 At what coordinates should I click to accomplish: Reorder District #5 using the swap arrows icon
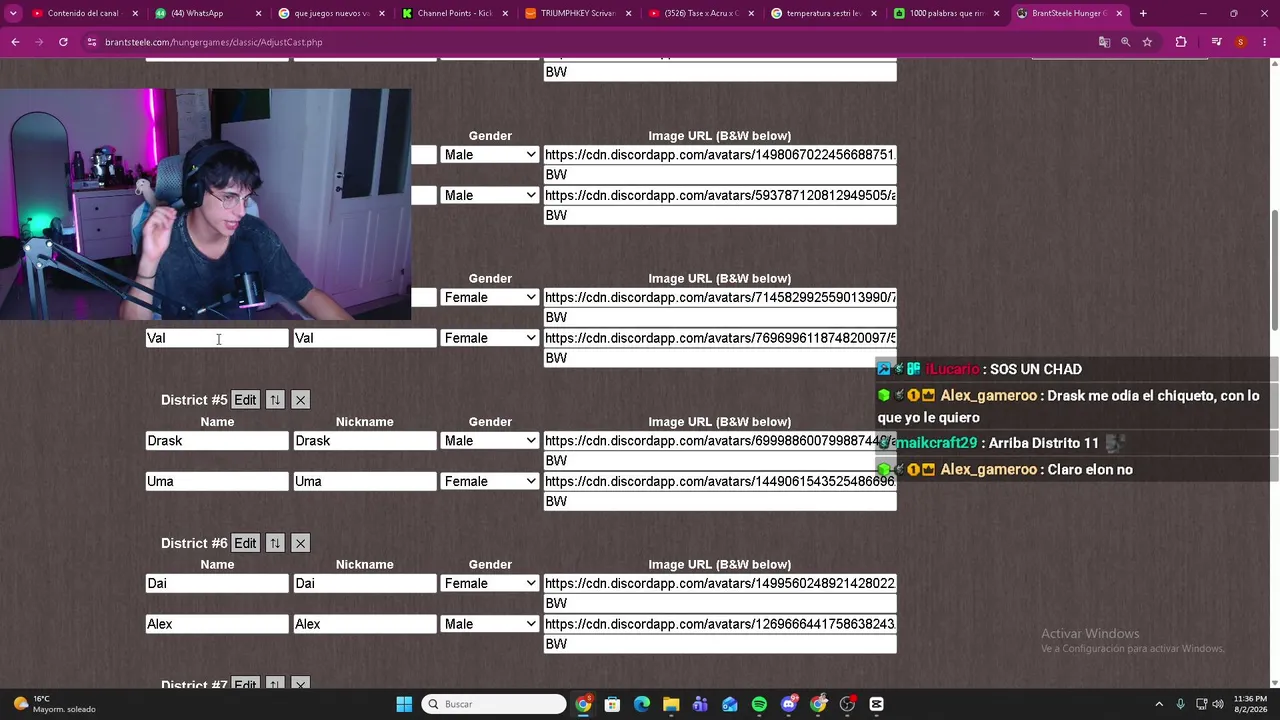pos(275,400)
